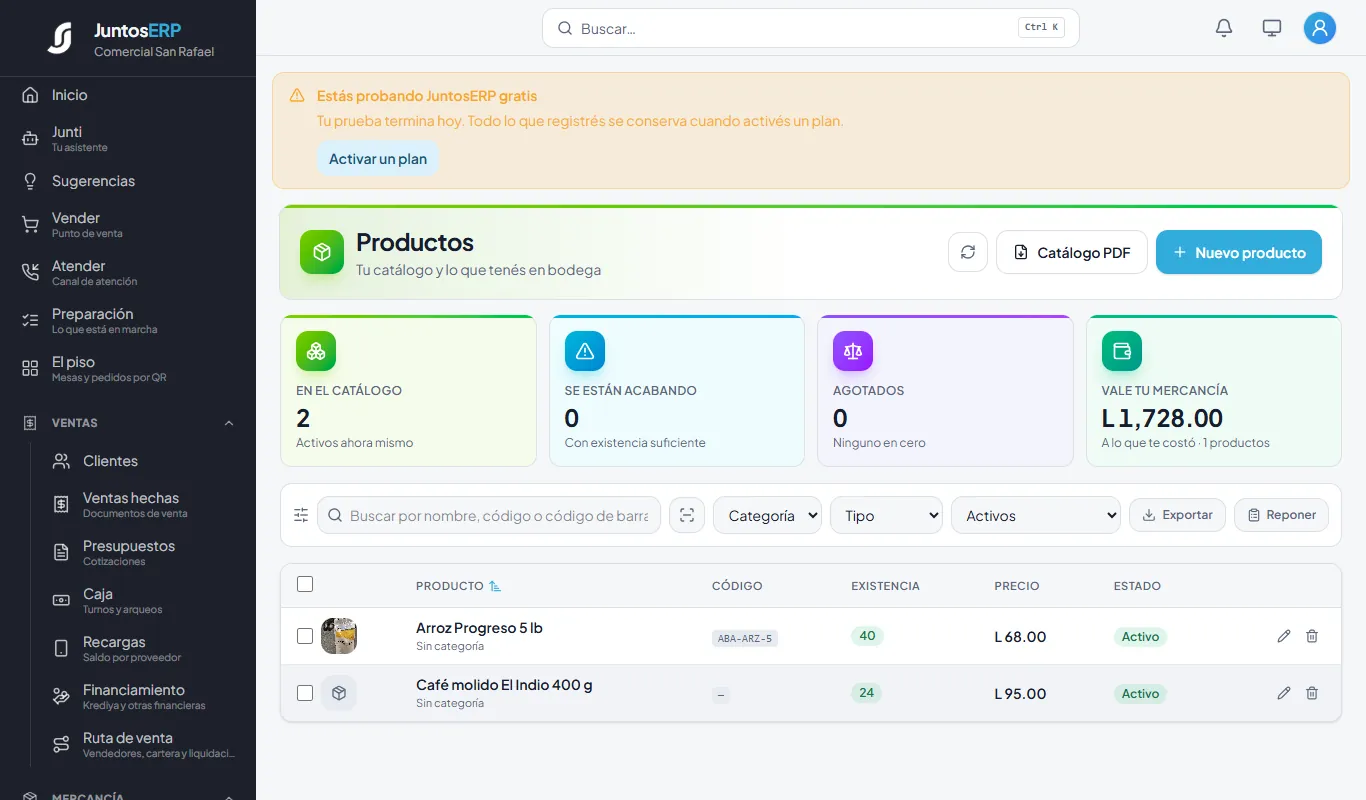Image resolution: width=1366 pixels, height=800 pixels.
Task: Click the Arroz Progreso product thumbnail
Action: pyautogui.click(x=339, y=636)
